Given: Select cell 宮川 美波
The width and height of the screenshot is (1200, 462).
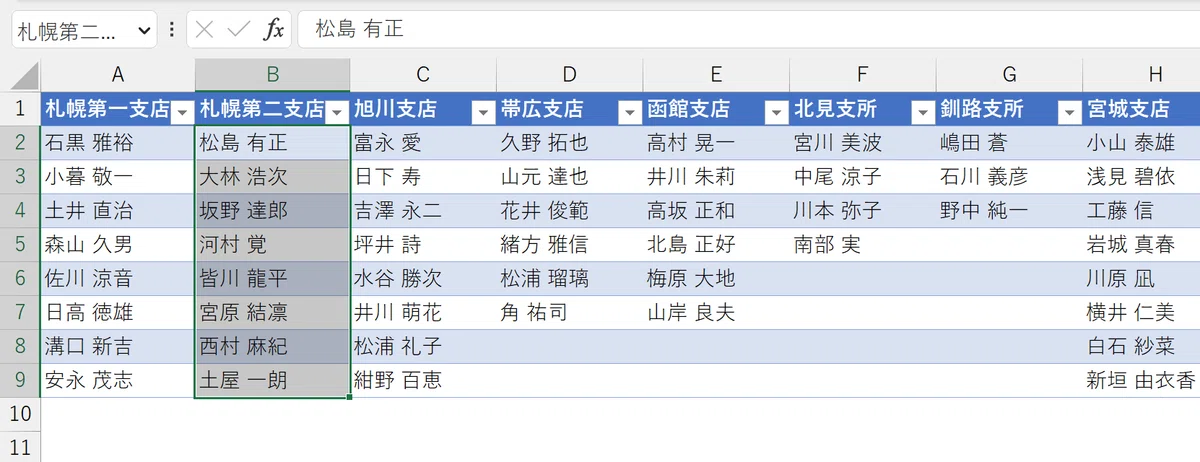Looking at the screenshot, I should click(x=861, y=143).
